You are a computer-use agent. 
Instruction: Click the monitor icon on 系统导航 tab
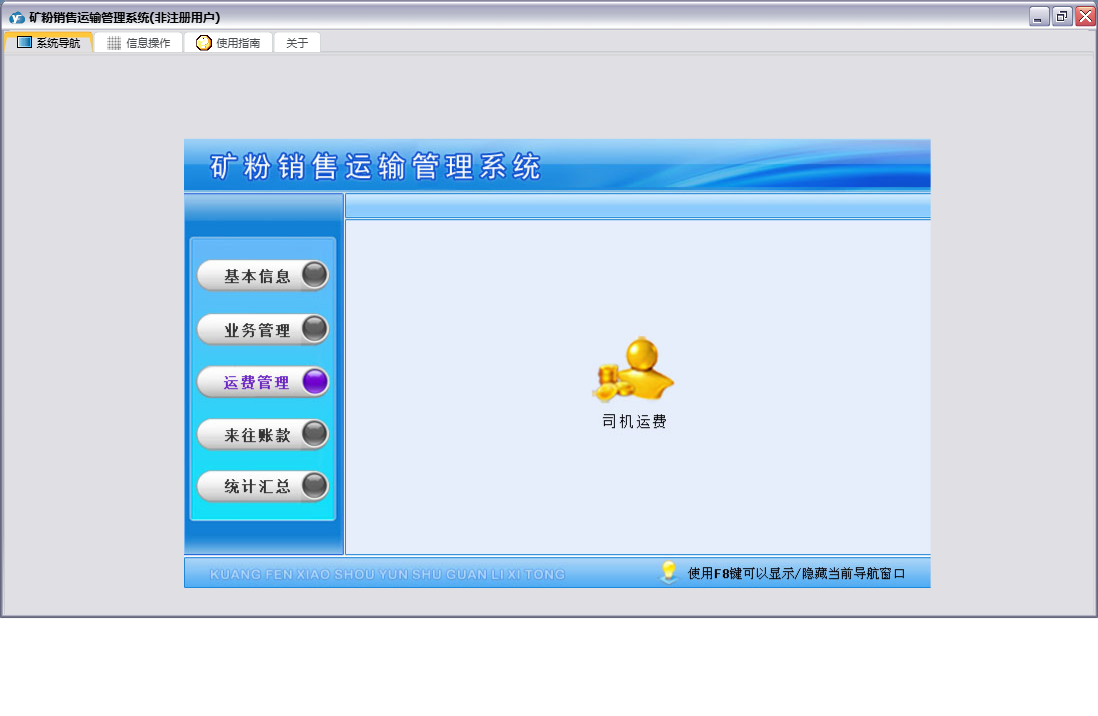(25, 42)
